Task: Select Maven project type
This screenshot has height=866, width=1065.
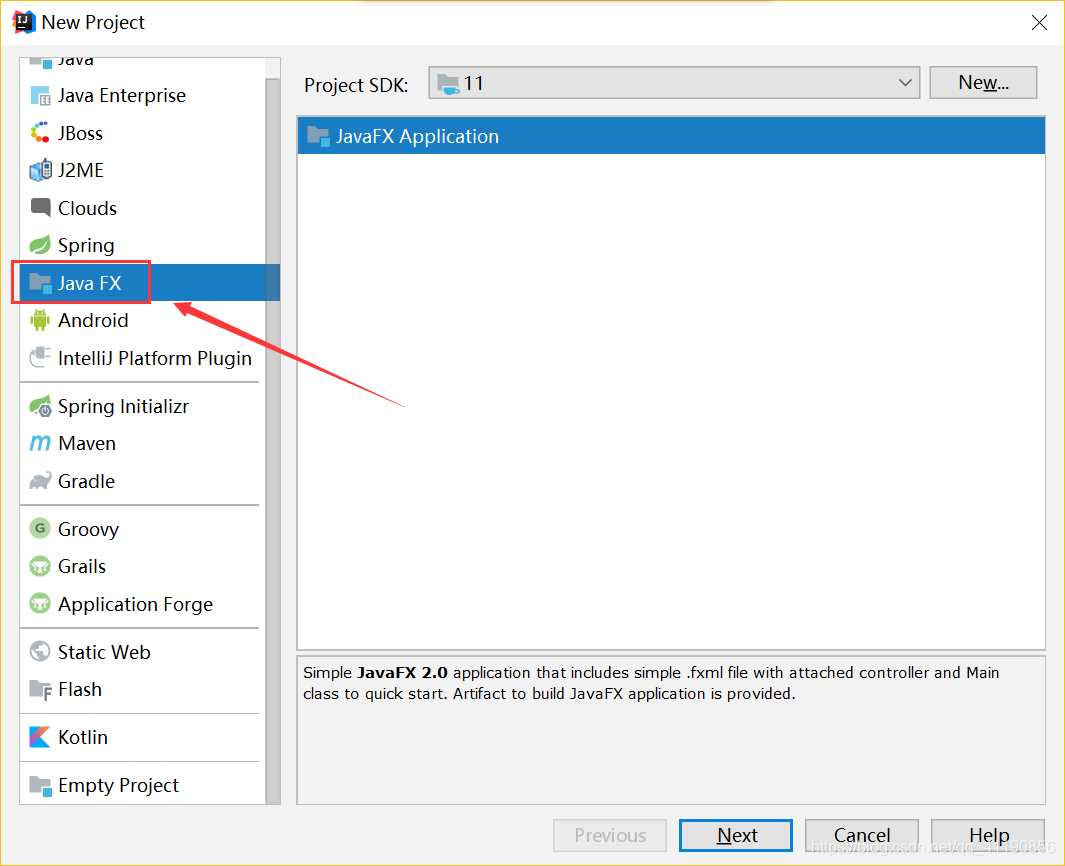Action: click(143, 444)
